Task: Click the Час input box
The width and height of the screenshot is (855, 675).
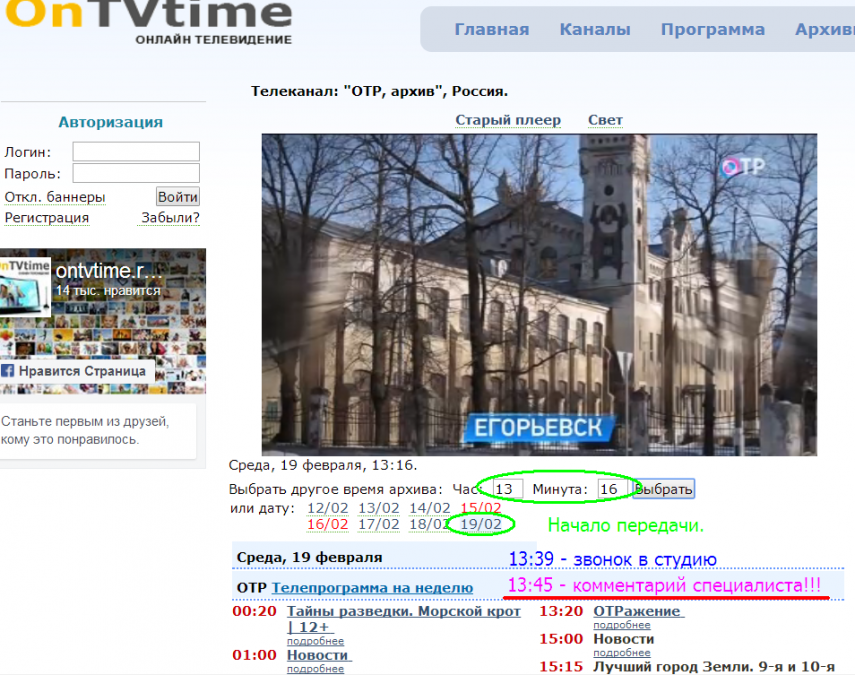Action: pyautogui.click(x=508, y=489)
